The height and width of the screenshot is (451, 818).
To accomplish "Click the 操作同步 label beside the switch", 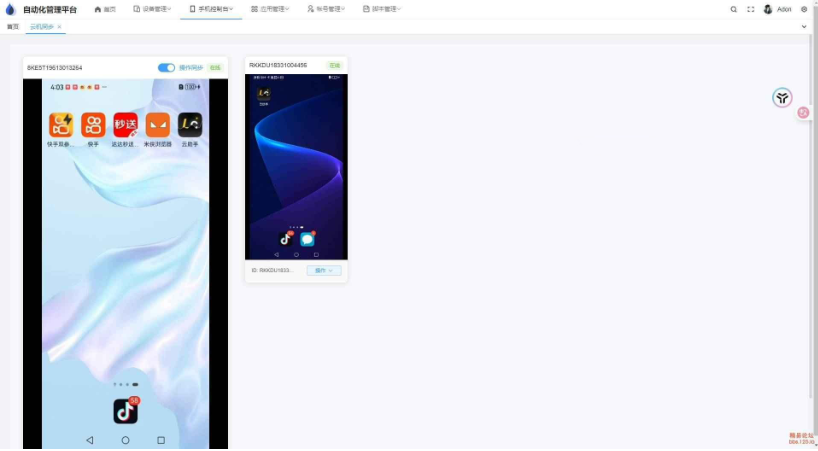I will tap(191, 68).
